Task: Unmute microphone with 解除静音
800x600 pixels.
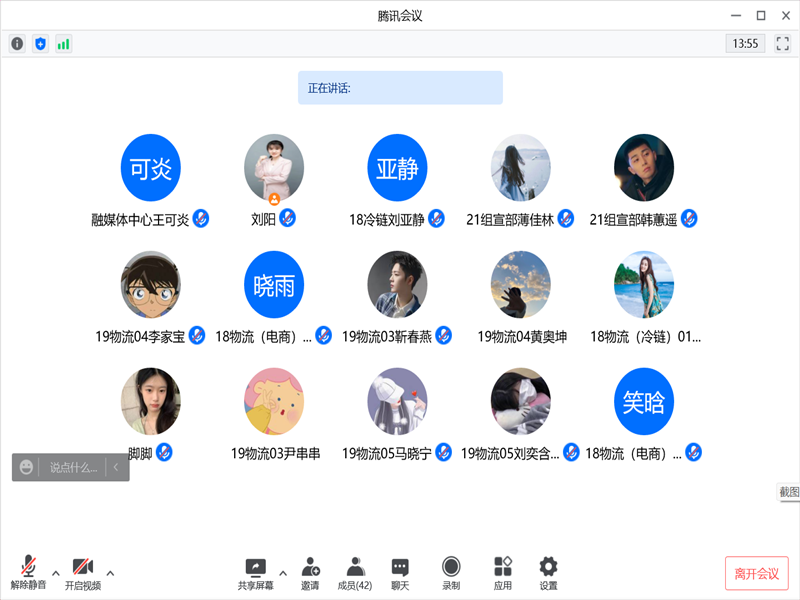Action: tap(28, 573)
